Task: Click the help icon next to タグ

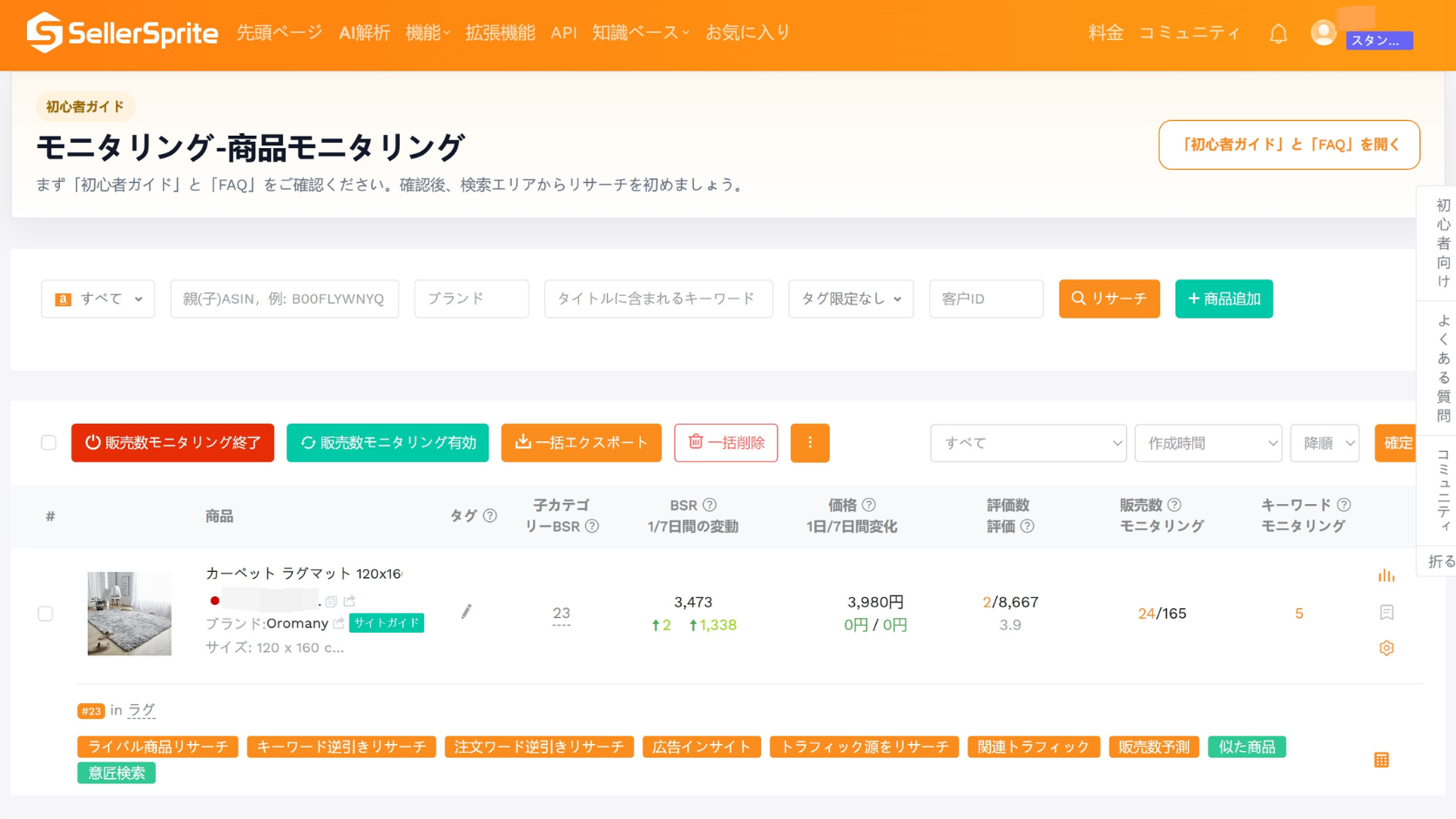Action: pyautogui.click(x=490, y=515)
